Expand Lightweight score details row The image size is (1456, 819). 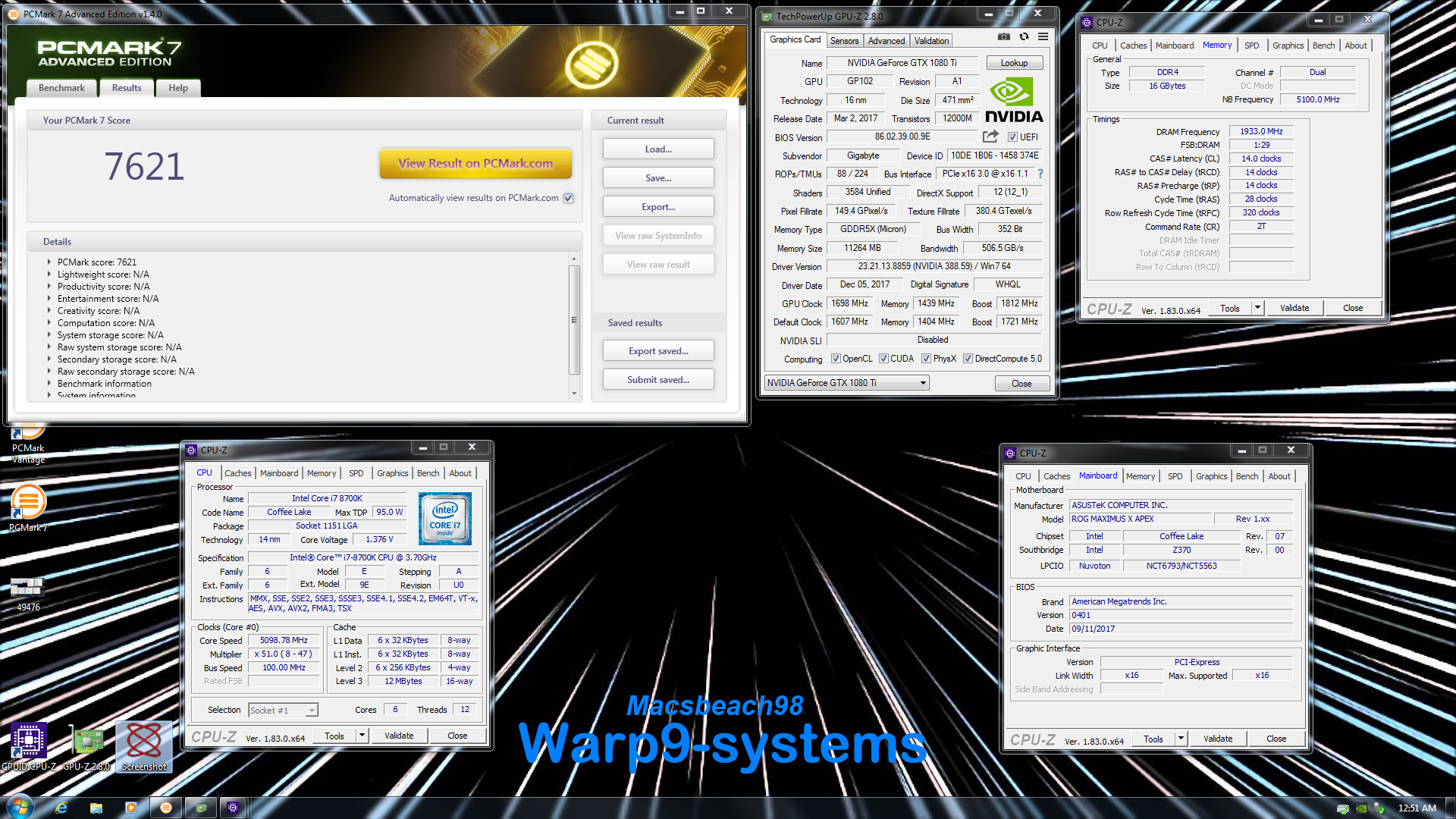tap(49, 274)
